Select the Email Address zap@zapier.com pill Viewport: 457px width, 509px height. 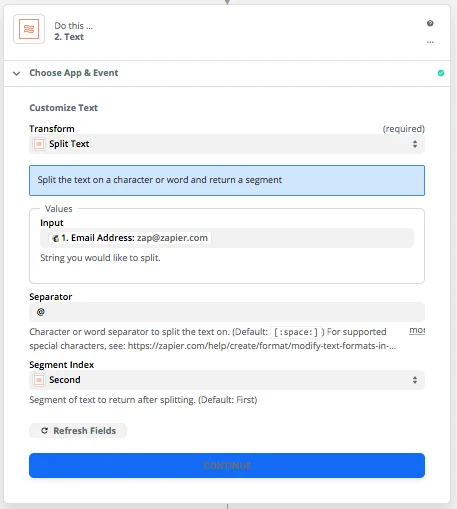point(130,238)
